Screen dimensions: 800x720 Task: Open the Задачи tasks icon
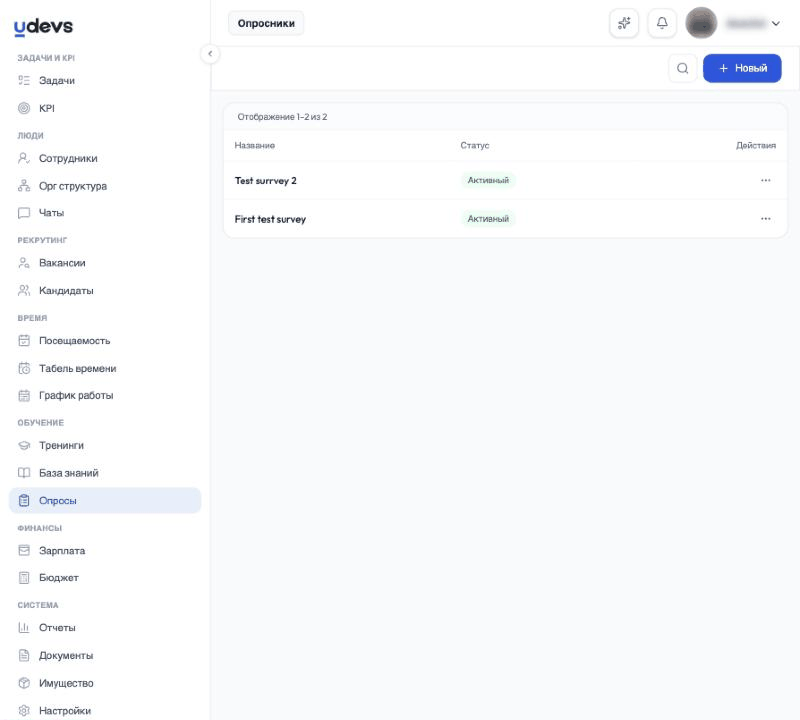pos(24,80)
